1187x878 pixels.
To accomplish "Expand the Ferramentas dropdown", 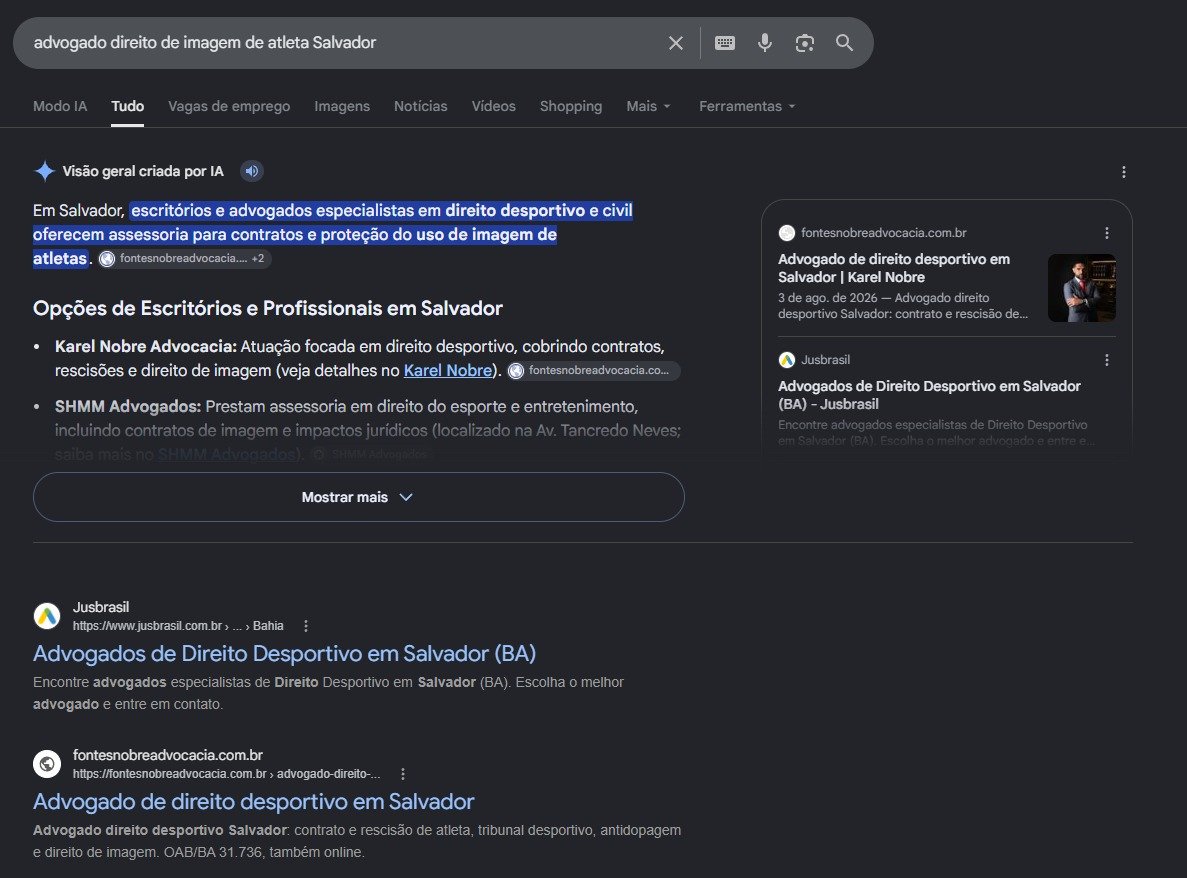I will click(x=747, y=106).
